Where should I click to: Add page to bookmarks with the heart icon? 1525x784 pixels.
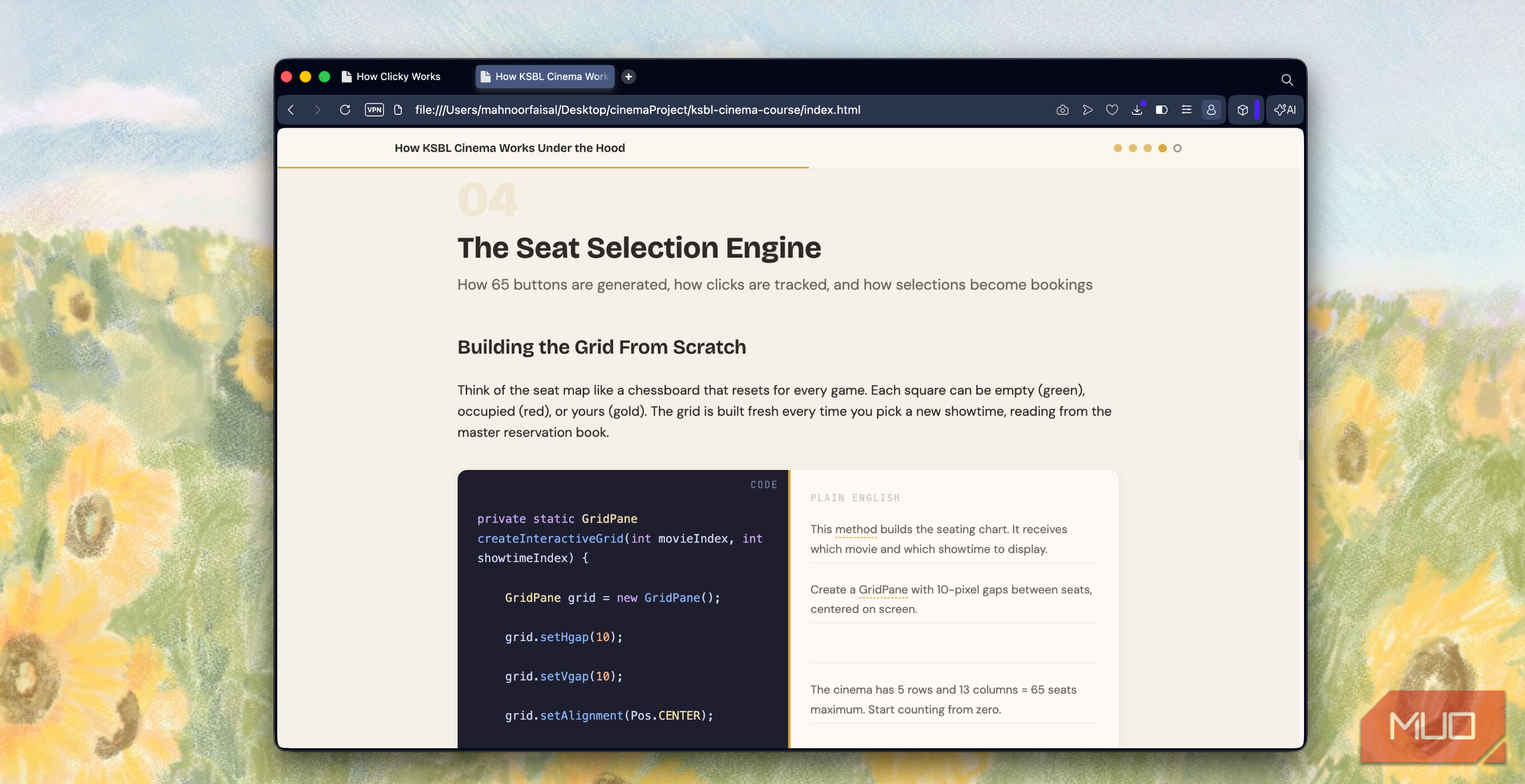(1112, 110)
